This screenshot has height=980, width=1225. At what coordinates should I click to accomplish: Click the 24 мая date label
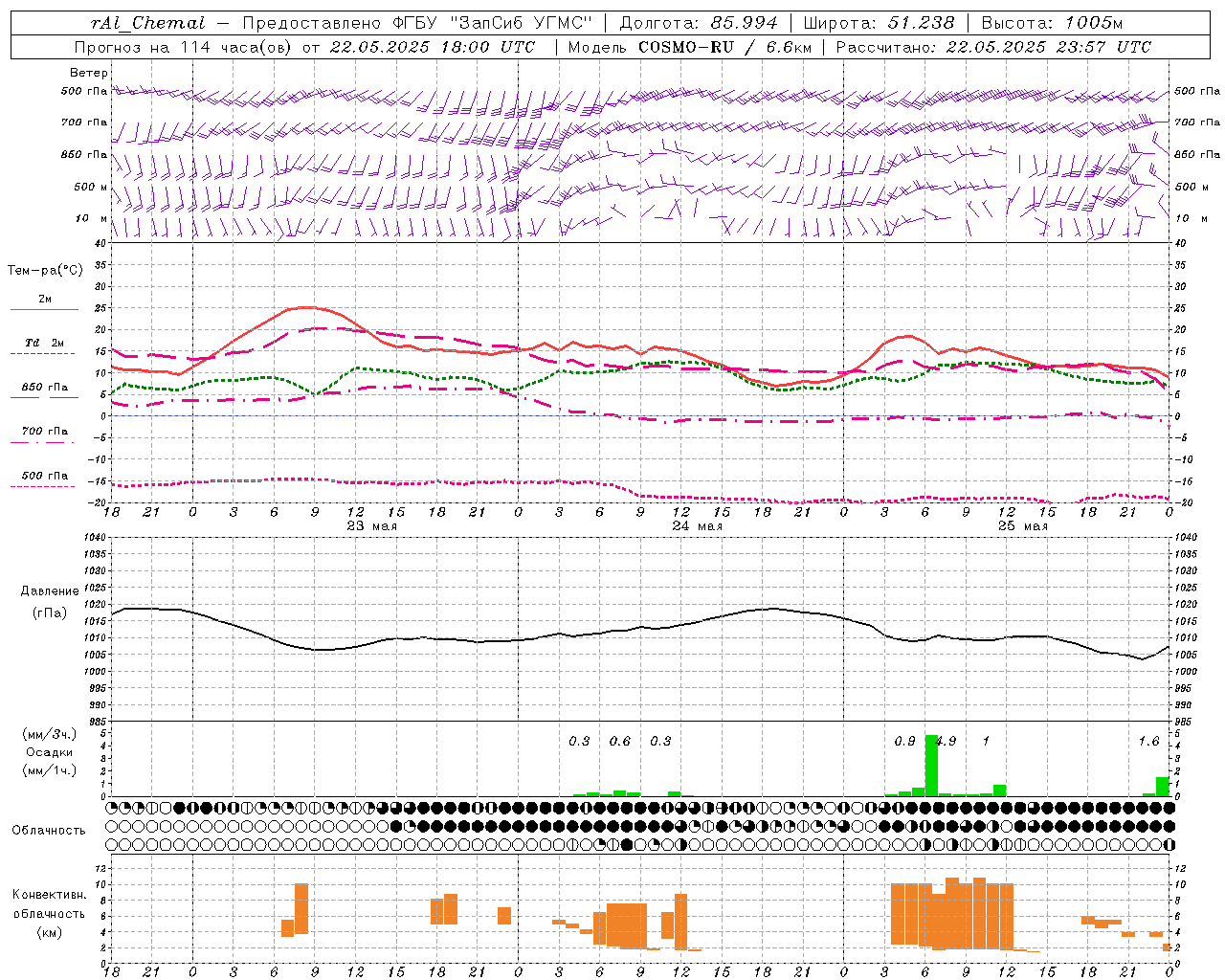(697, 526)
